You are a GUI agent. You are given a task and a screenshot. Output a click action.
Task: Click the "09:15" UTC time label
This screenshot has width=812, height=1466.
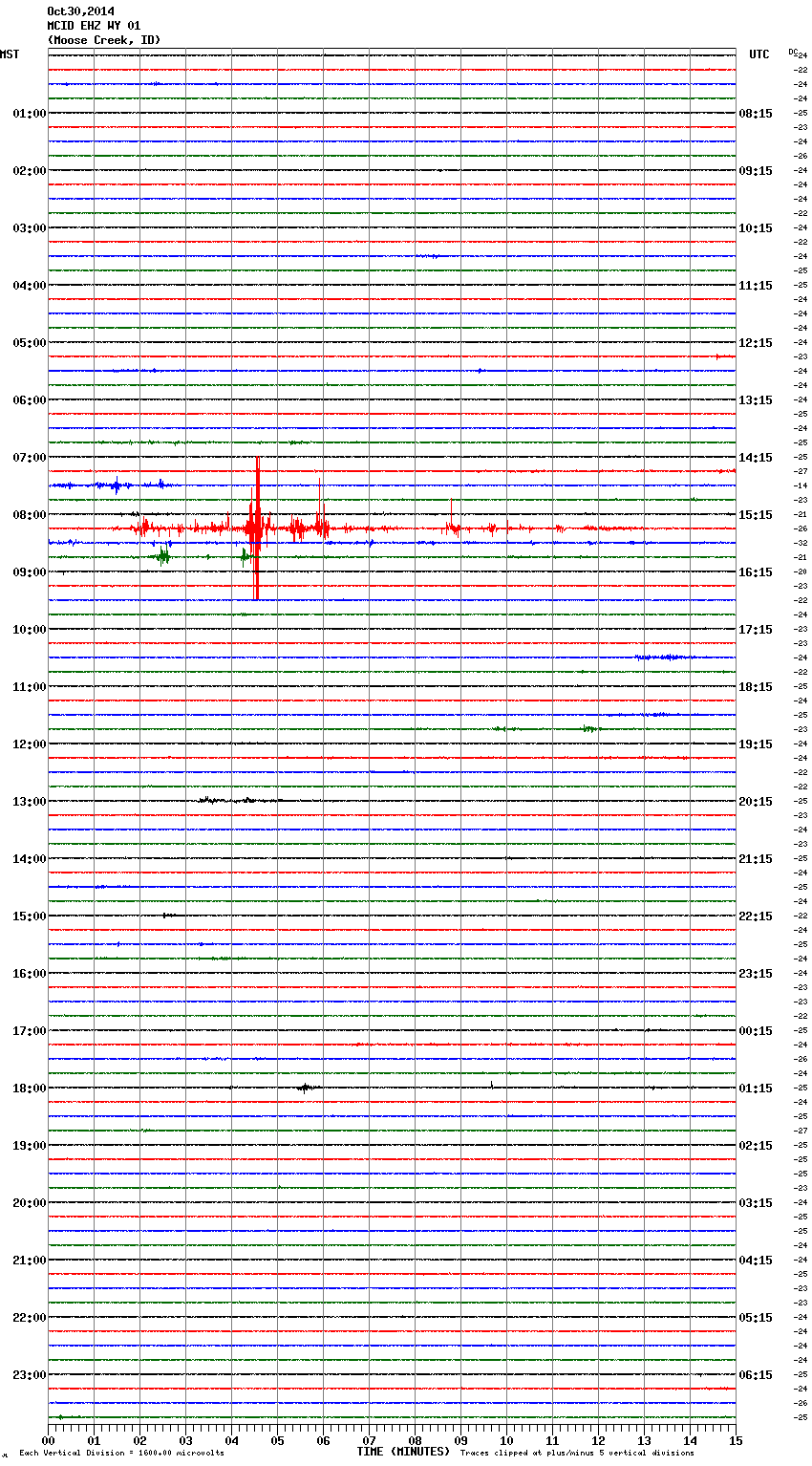pyautogui.click(x=756, y=171)
